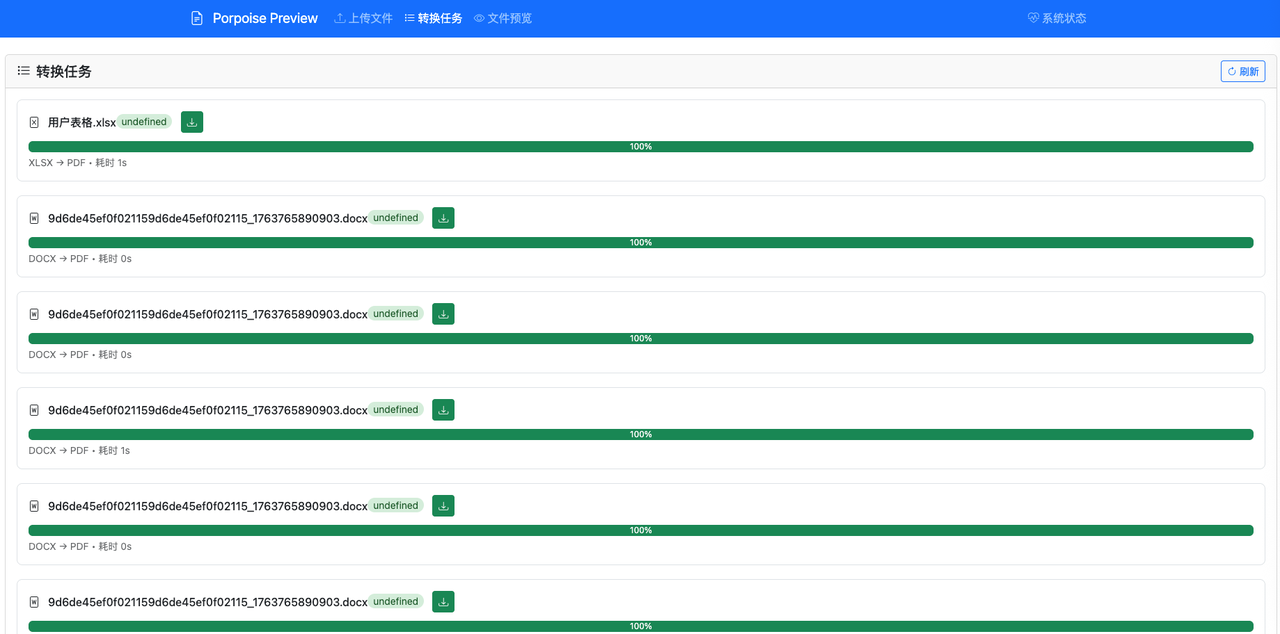The image size is (1280, 634).
Task: Click the progress bar above 'DOCX → PDF • 耗时 1s'
Action: click(641, 435)
